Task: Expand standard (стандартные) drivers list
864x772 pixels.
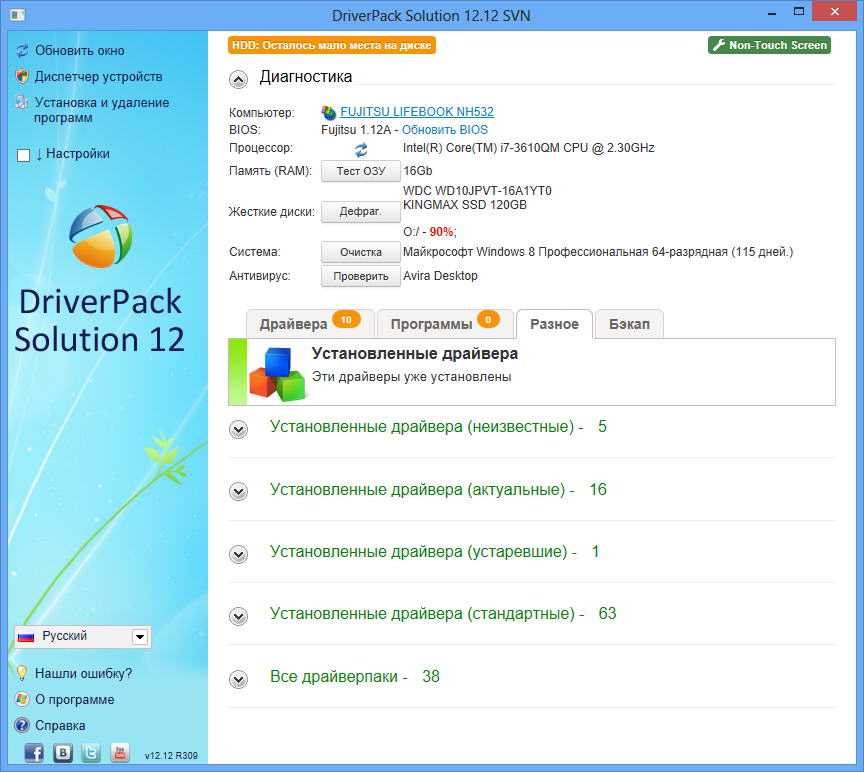Action: click(x=238, y=616)
